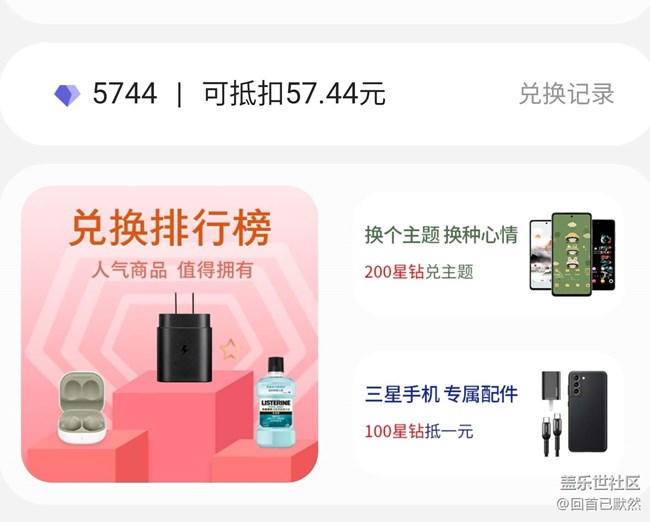
Task: Tap the USB-C cable image
Action: click(551, 435)
